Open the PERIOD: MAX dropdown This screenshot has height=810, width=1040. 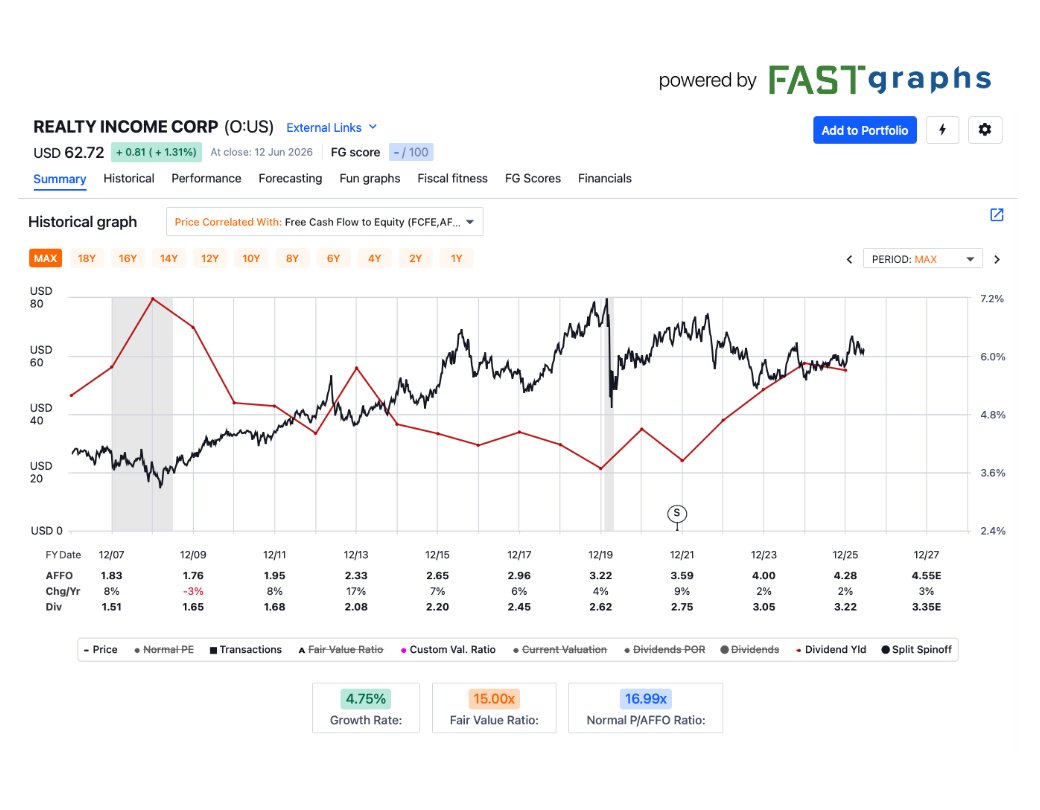[x=922, y=259]
